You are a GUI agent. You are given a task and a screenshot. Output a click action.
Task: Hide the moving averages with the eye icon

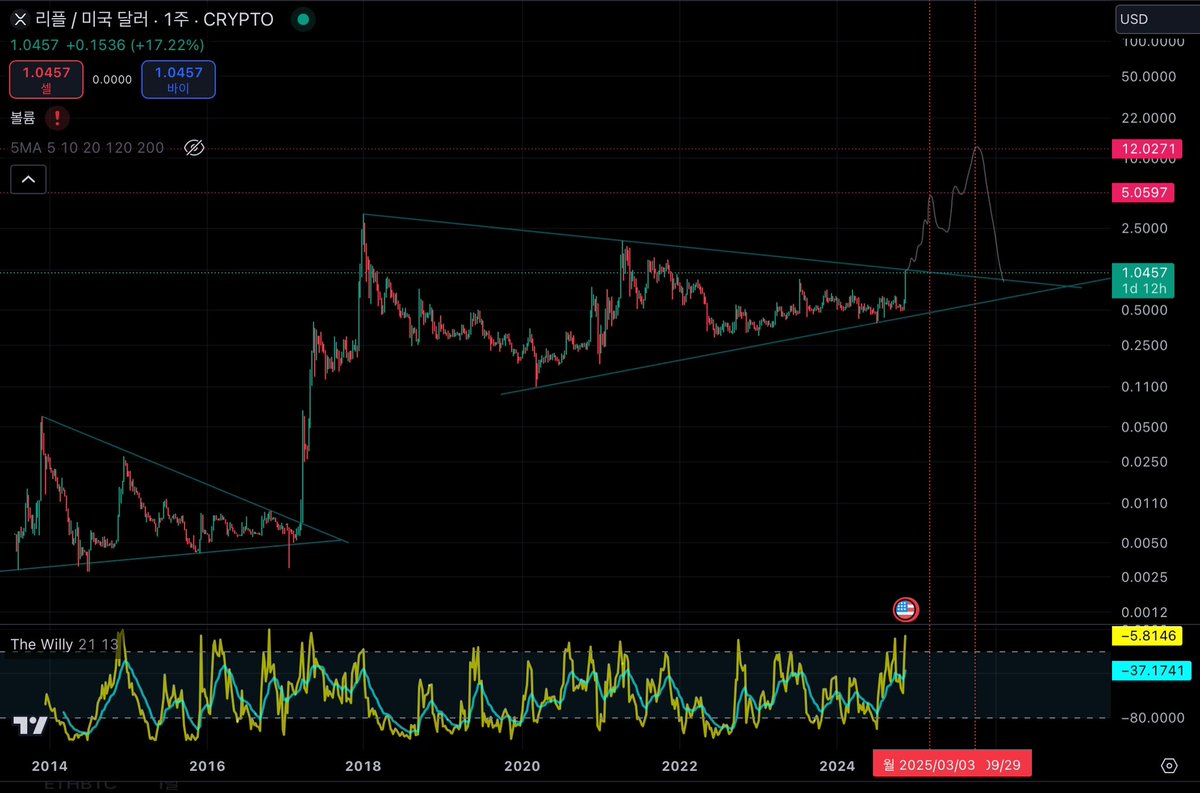pos(194,147)
